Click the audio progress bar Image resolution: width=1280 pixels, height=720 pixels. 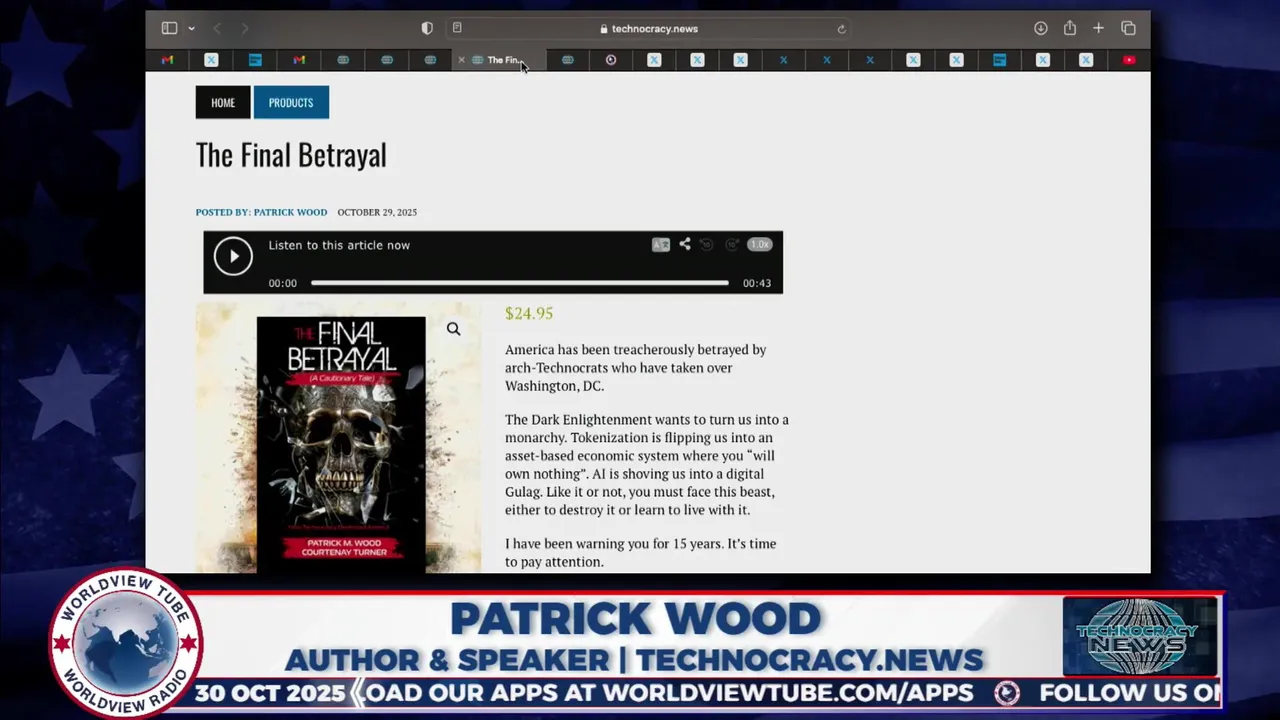[x=520, y=283]
